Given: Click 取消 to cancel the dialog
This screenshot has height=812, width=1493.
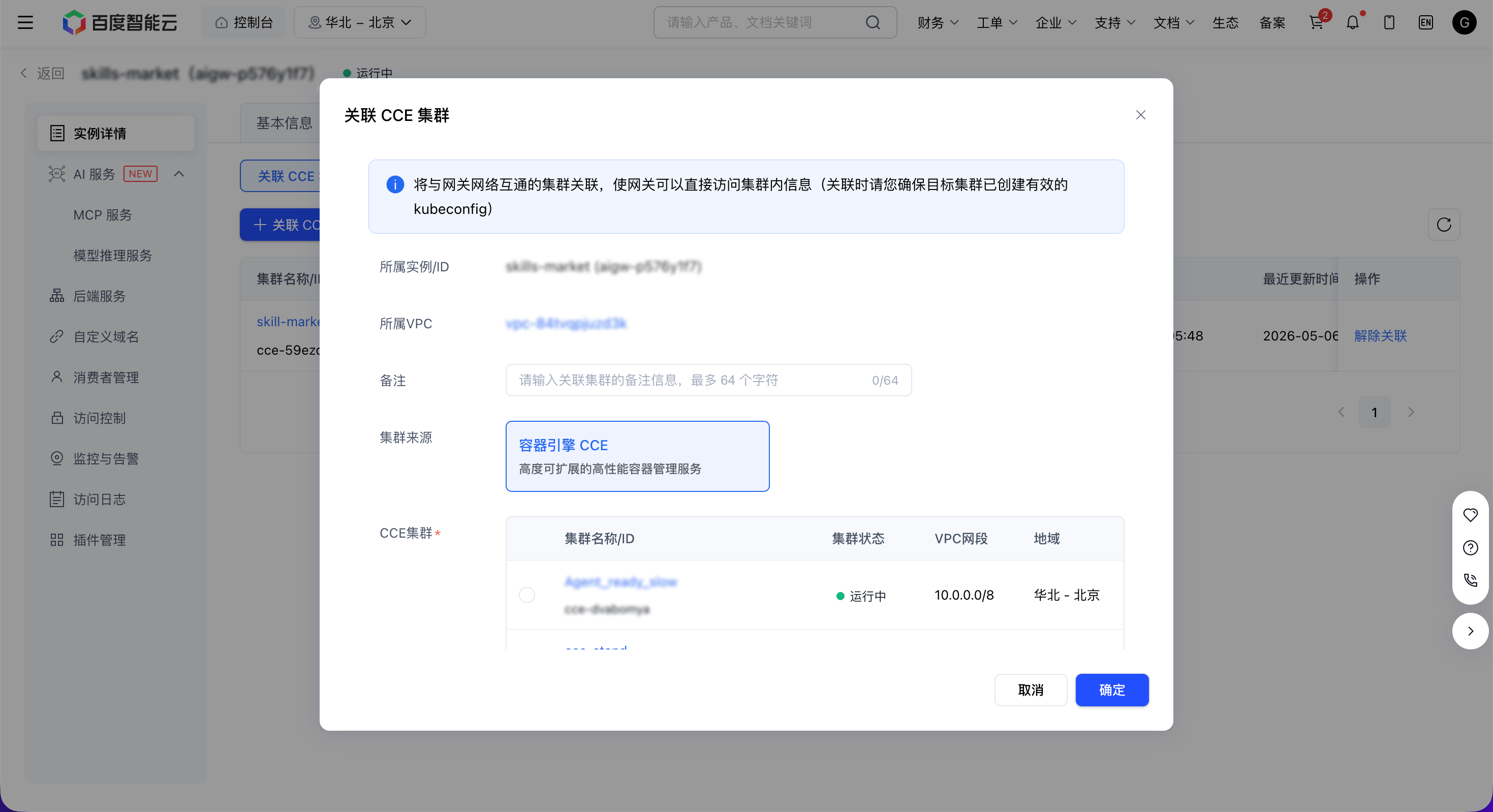Looking at the screenshot, I should 1031,690.
